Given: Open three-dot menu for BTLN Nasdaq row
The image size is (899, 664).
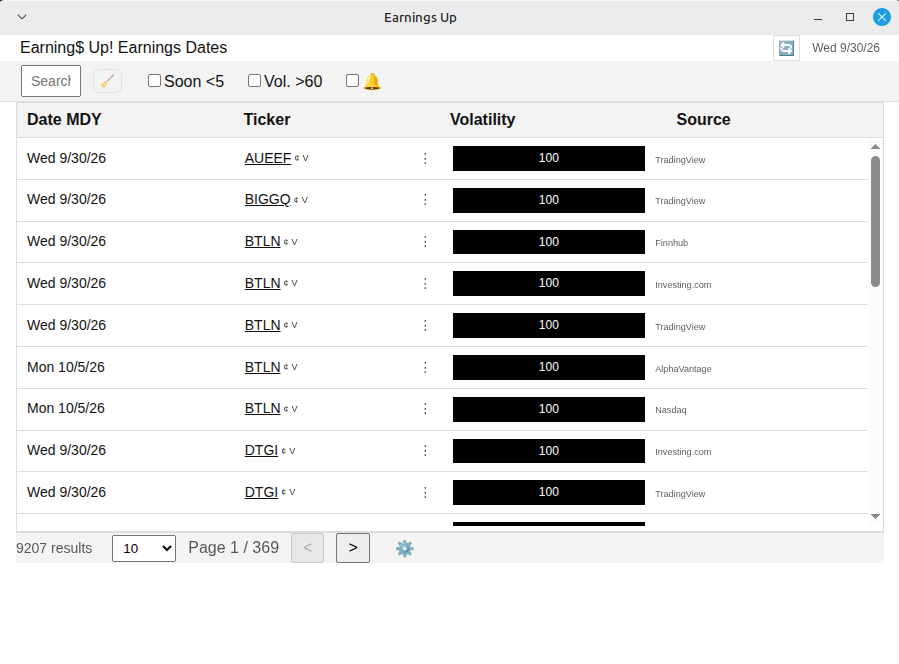Looking at the screenshot, I should (425, 408).
